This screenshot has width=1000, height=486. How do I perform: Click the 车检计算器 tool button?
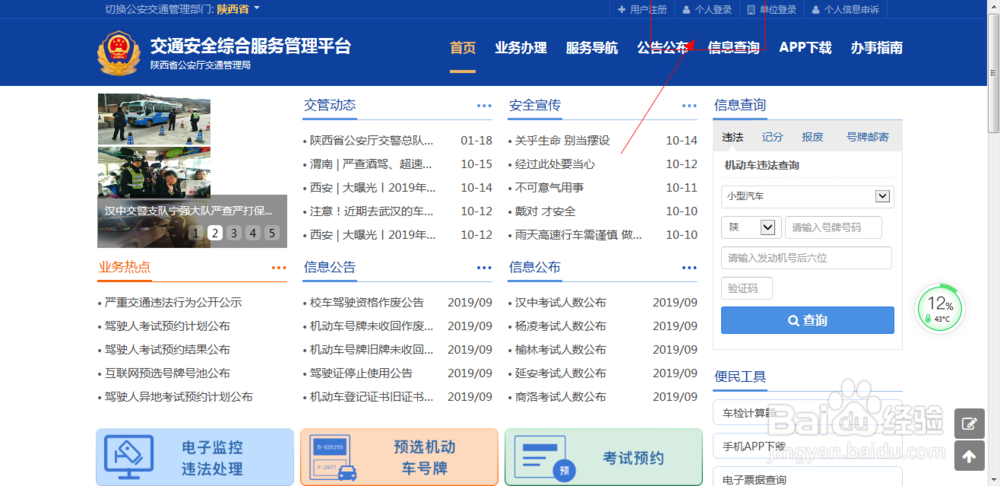(807, 412)
